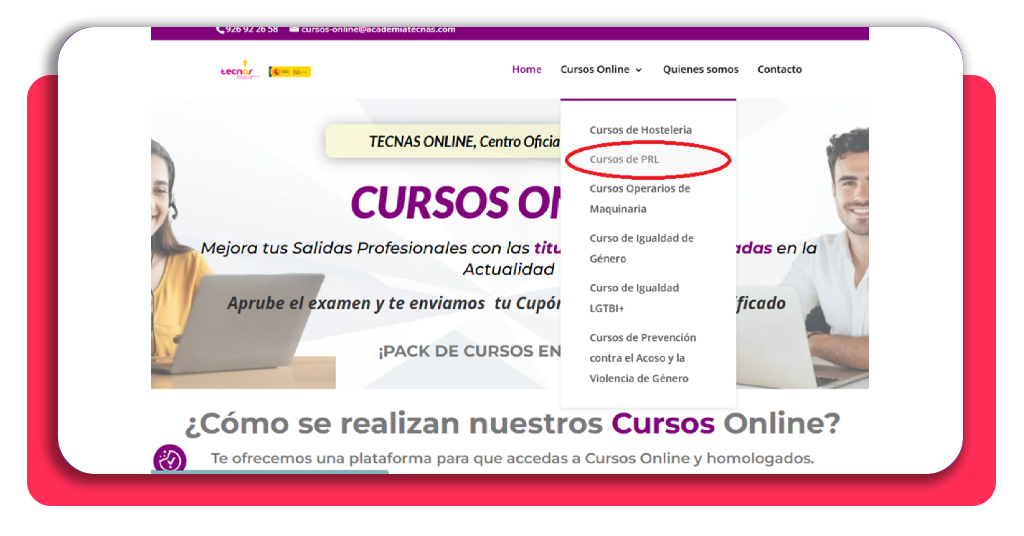
Task: Open the Home menu item
Action: click(x=526, y=69)
